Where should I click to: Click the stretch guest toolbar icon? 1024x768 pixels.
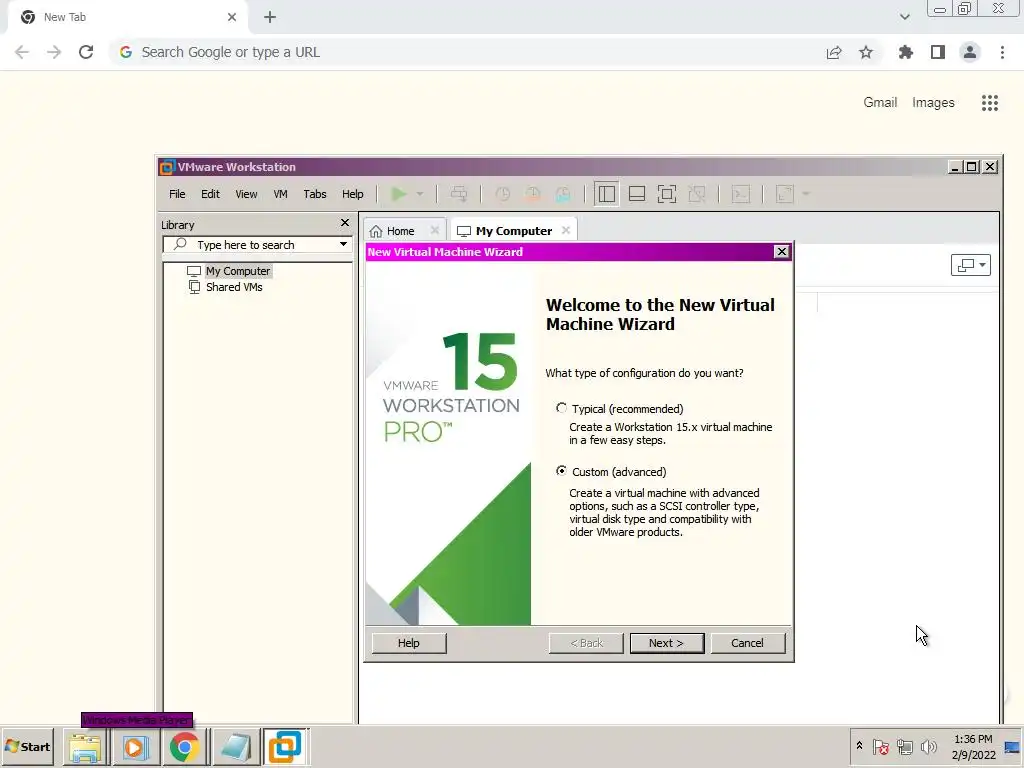[x=784, y=194]
